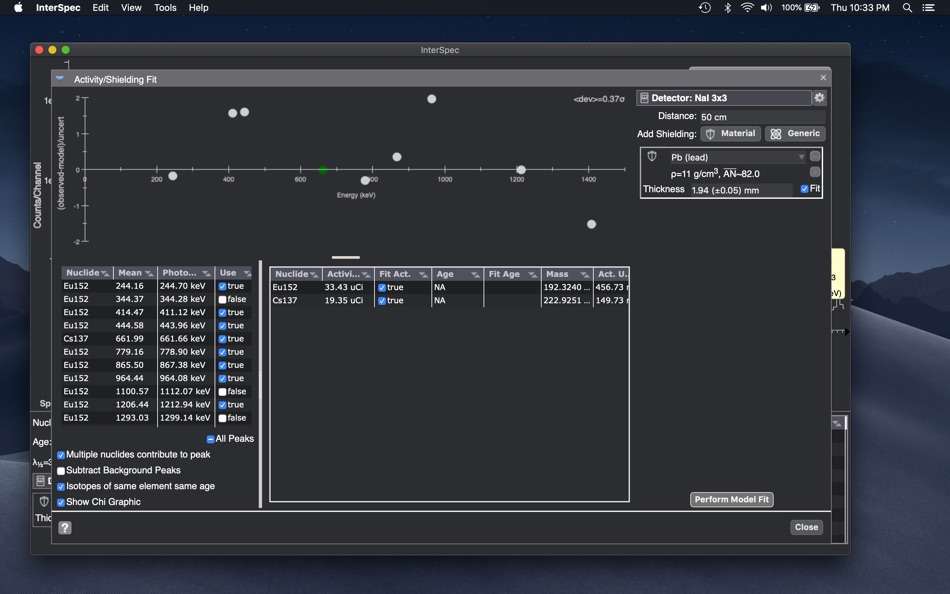Screen dimensions: 950x594
Task: Remove the Pb shielding with minus icon
Action: click(x=815, y=157)
